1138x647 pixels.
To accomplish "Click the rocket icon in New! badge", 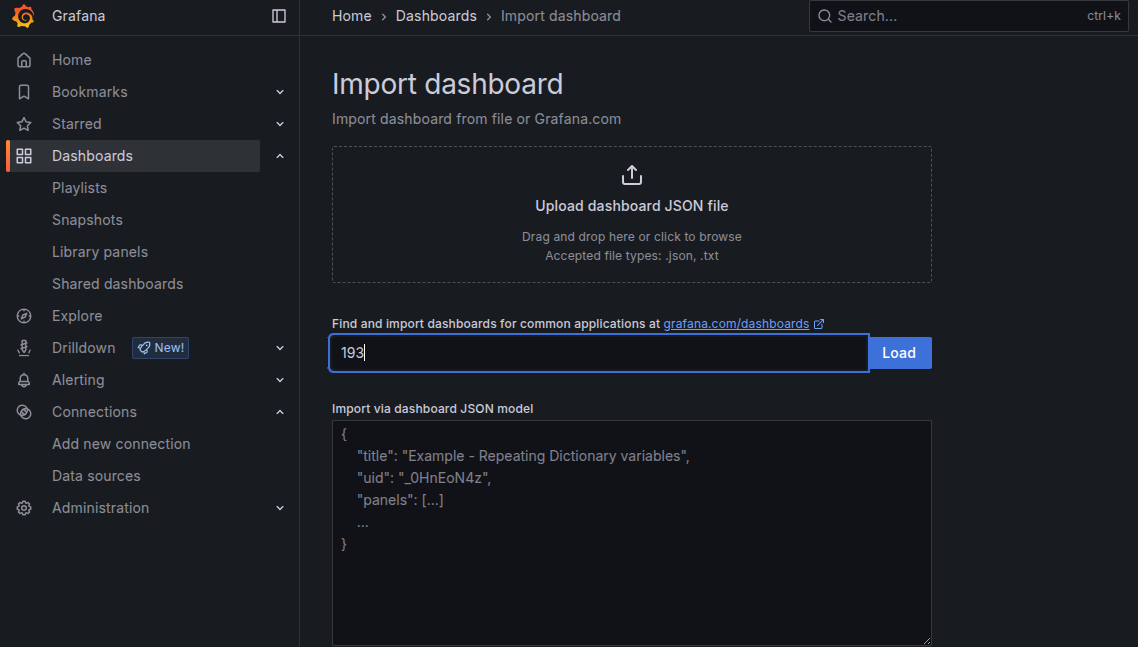I will point(144,348).
